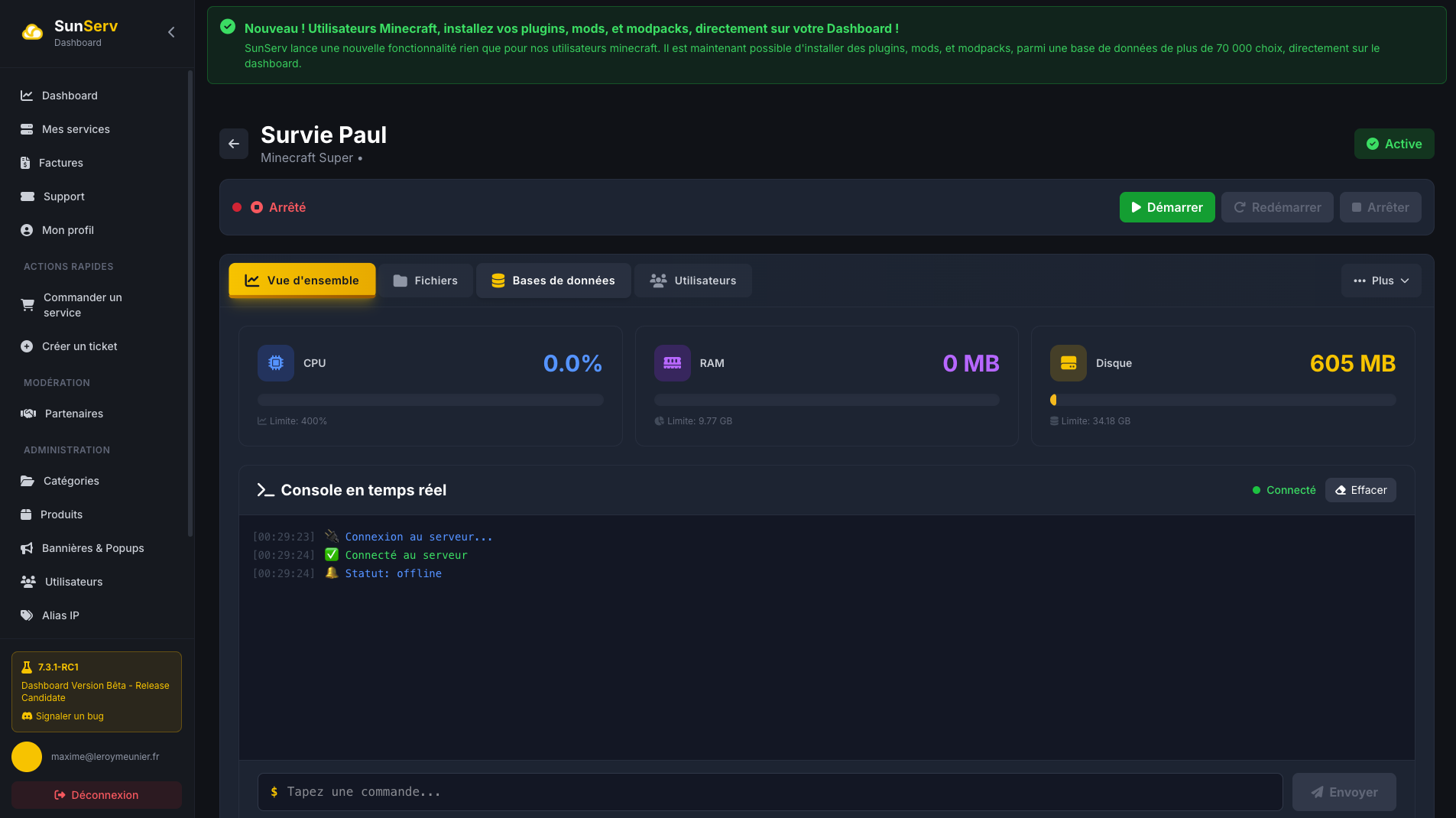Click Signaler un bug
1456x818 pixels.
click(x=62, y=716)
